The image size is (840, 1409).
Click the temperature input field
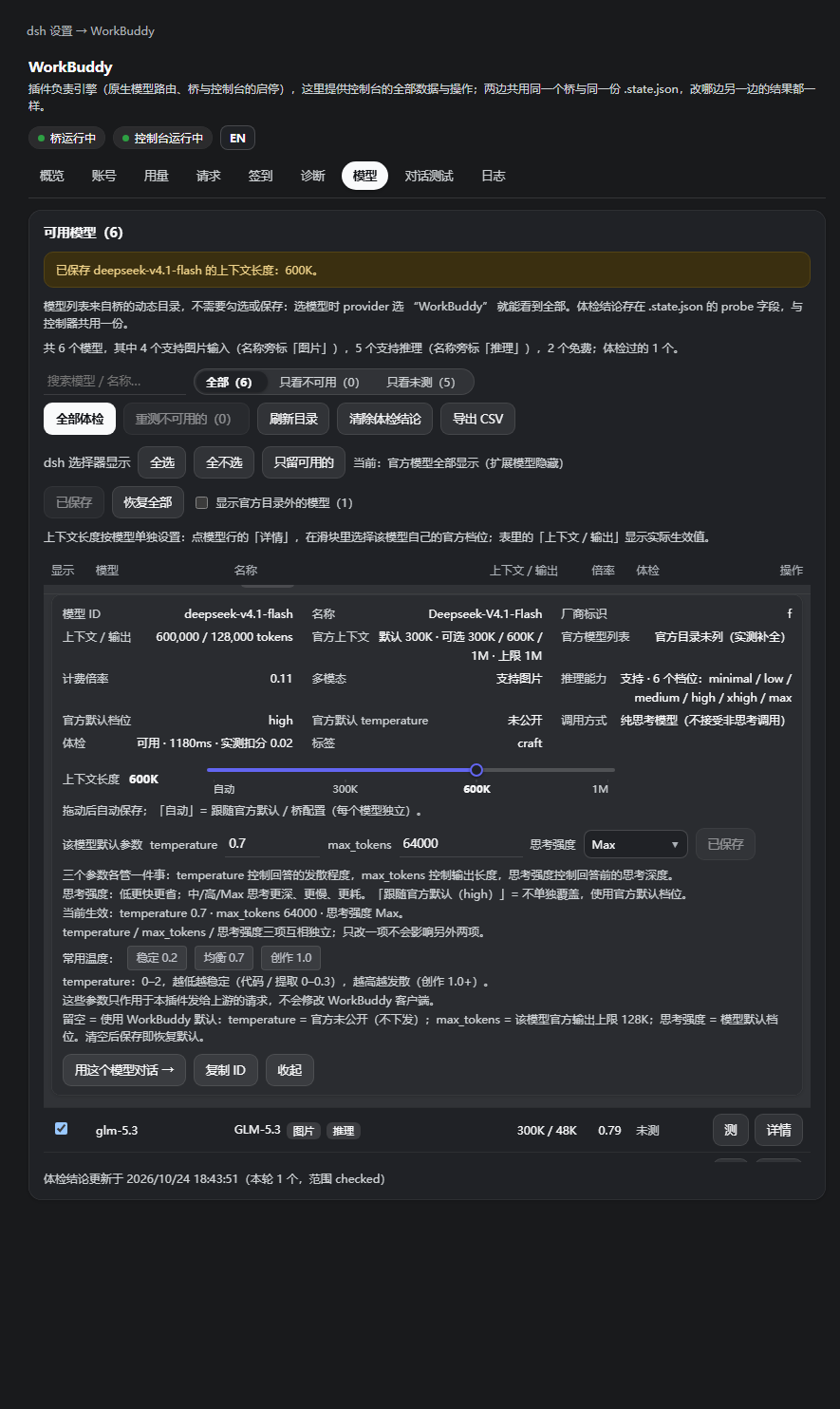272,844
